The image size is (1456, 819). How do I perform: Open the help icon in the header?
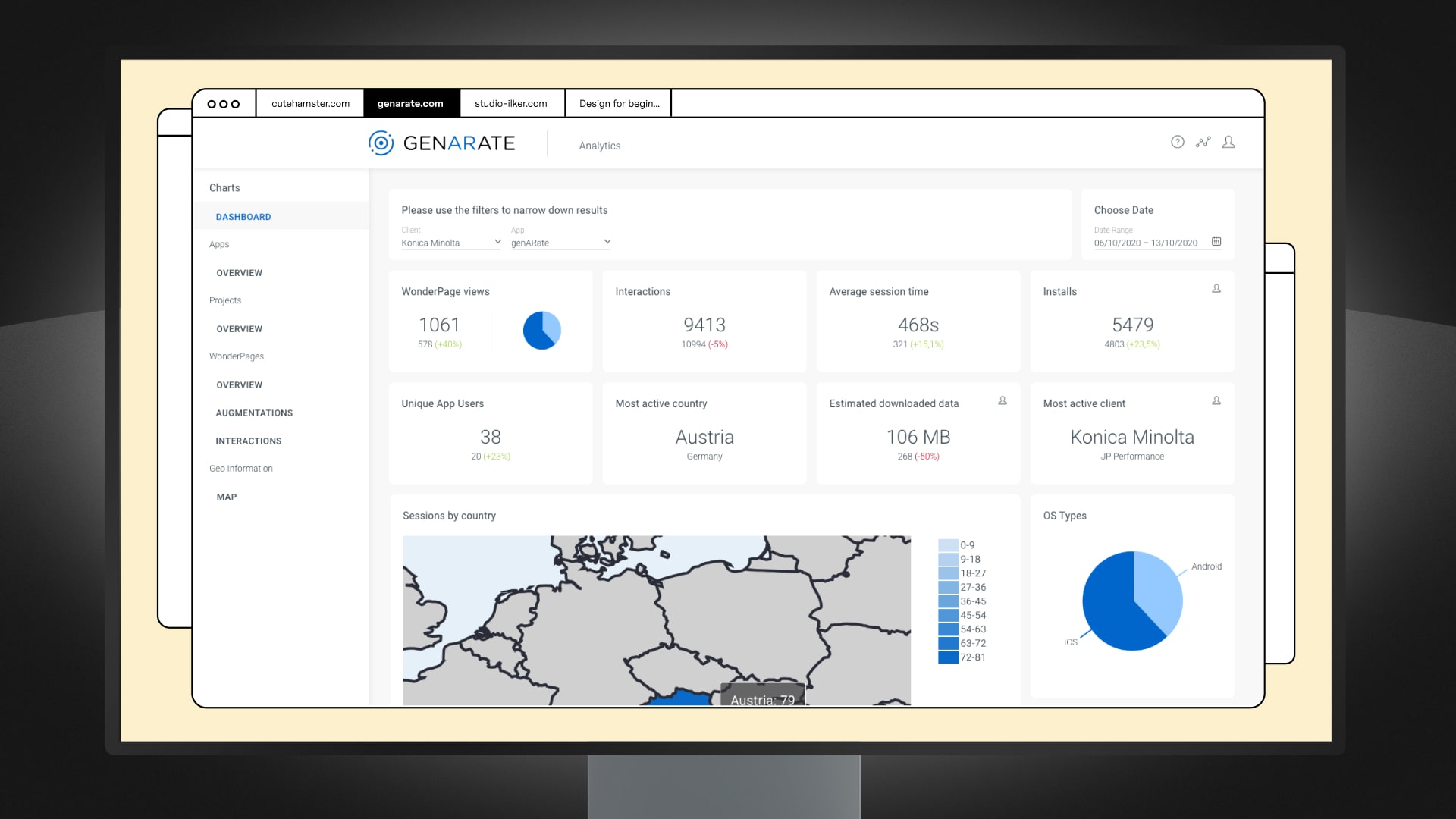[x=1177, y=142]
